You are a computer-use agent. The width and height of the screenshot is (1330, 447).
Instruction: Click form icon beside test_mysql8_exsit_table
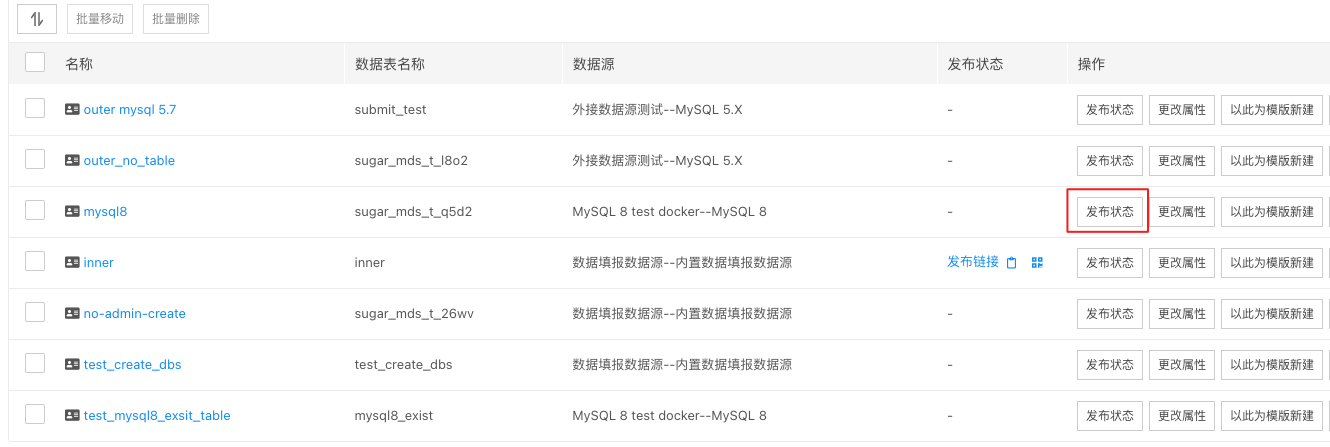click(x=72, y=416)
